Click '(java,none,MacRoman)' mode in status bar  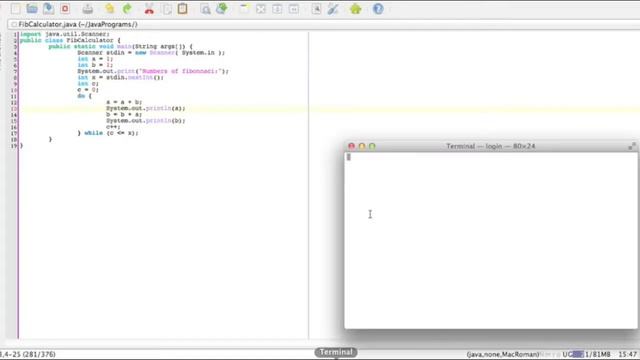503,354
